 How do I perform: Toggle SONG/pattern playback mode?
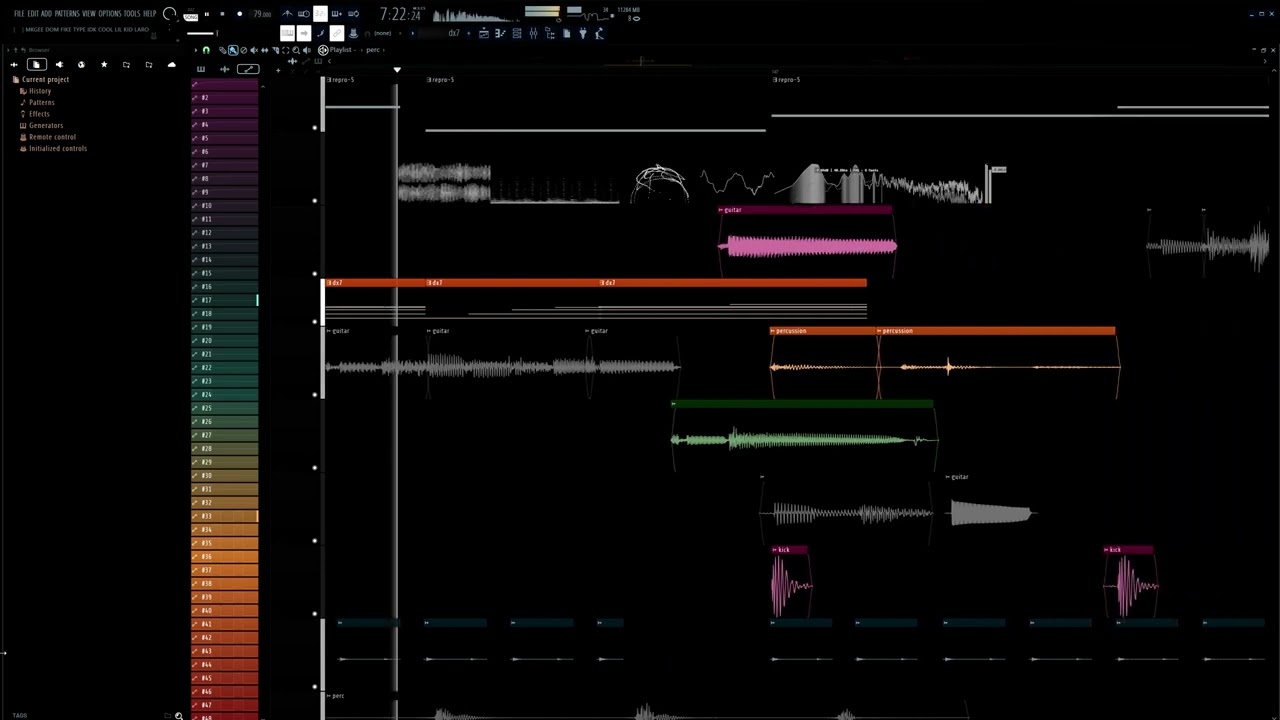click(x=191, y=17)
